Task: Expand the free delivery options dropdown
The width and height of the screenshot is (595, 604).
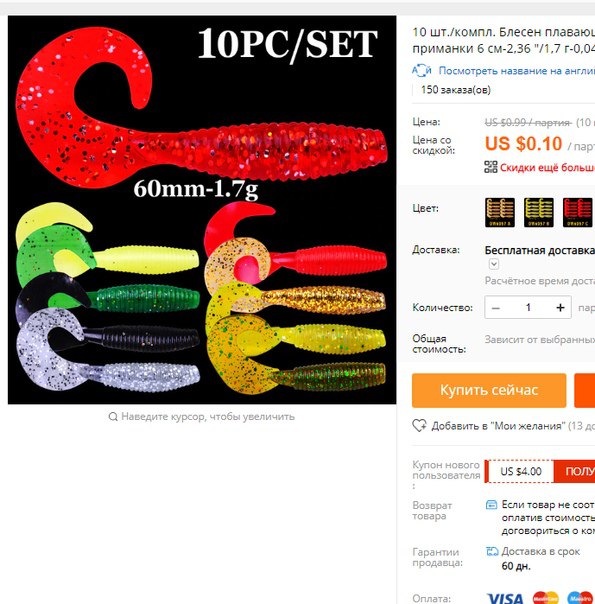Action: click(494, 264)
